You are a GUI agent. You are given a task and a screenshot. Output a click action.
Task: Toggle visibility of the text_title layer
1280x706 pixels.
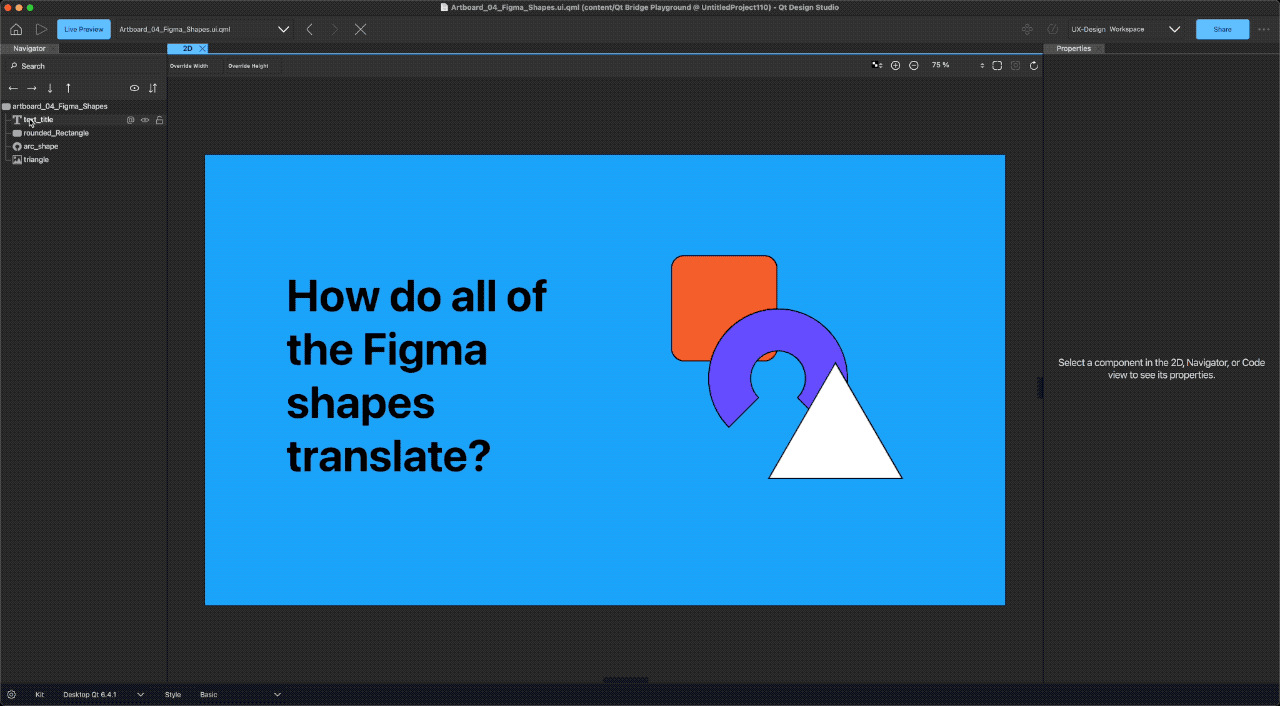(145, 120)
